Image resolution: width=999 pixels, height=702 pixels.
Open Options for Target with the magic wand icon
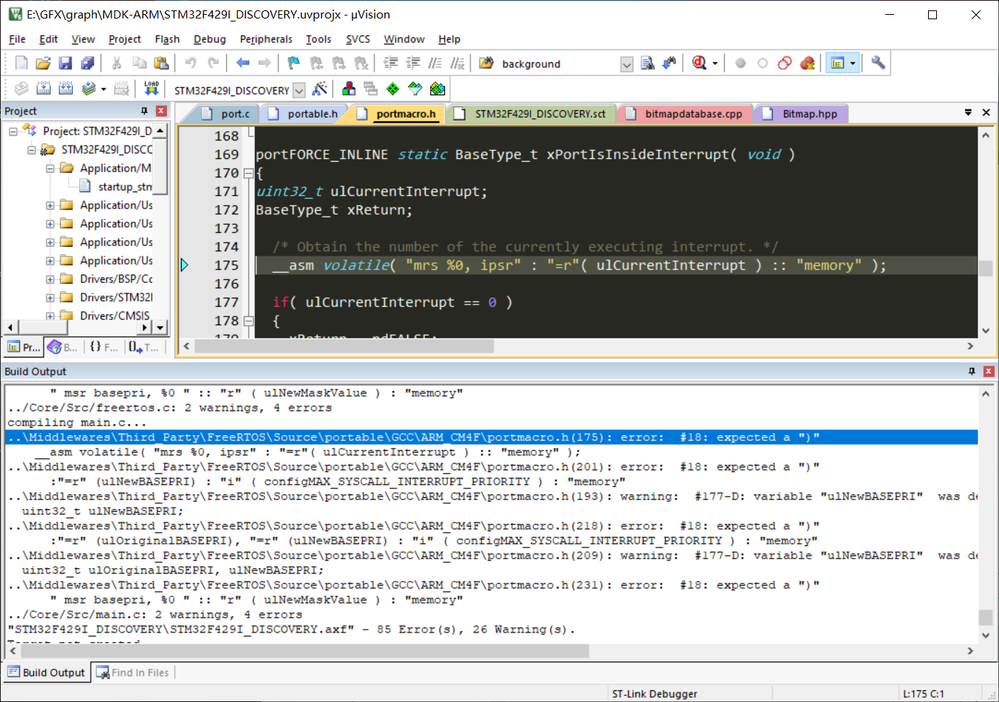(320, 89)
